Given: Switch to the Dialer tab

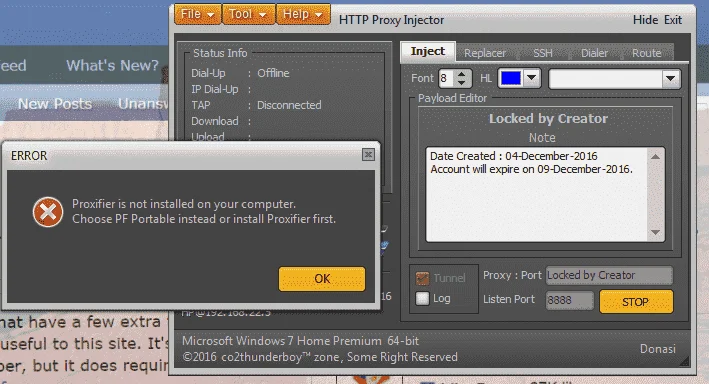Looking at the screenshot, I should [594, 53].
